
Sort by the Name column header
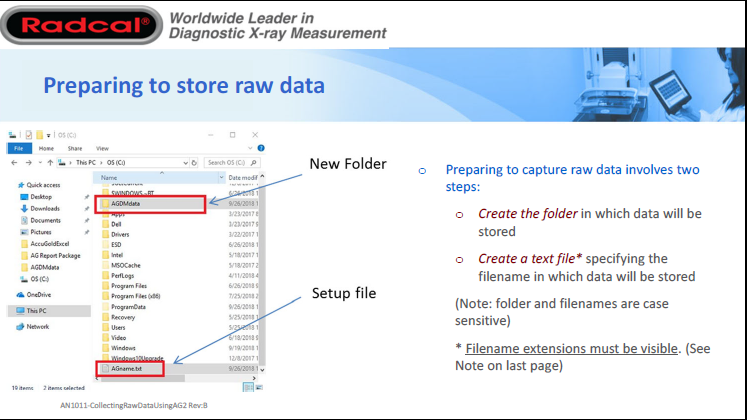109,178
